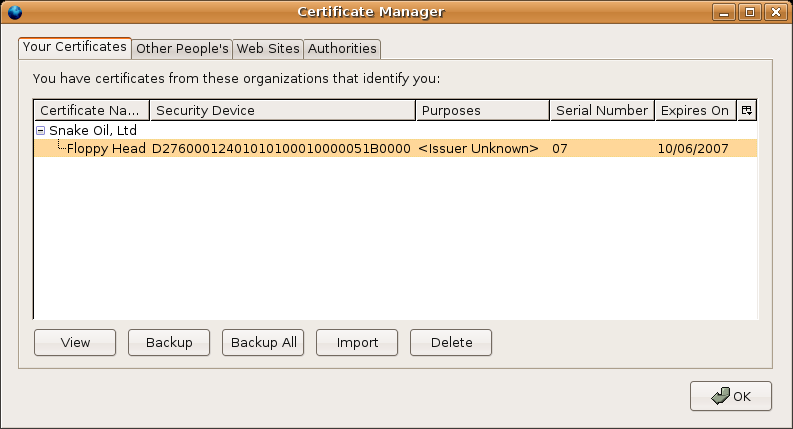793x429 pixels.
Task: Open the column picker icon in table header
Action: (x=746, y=110)
